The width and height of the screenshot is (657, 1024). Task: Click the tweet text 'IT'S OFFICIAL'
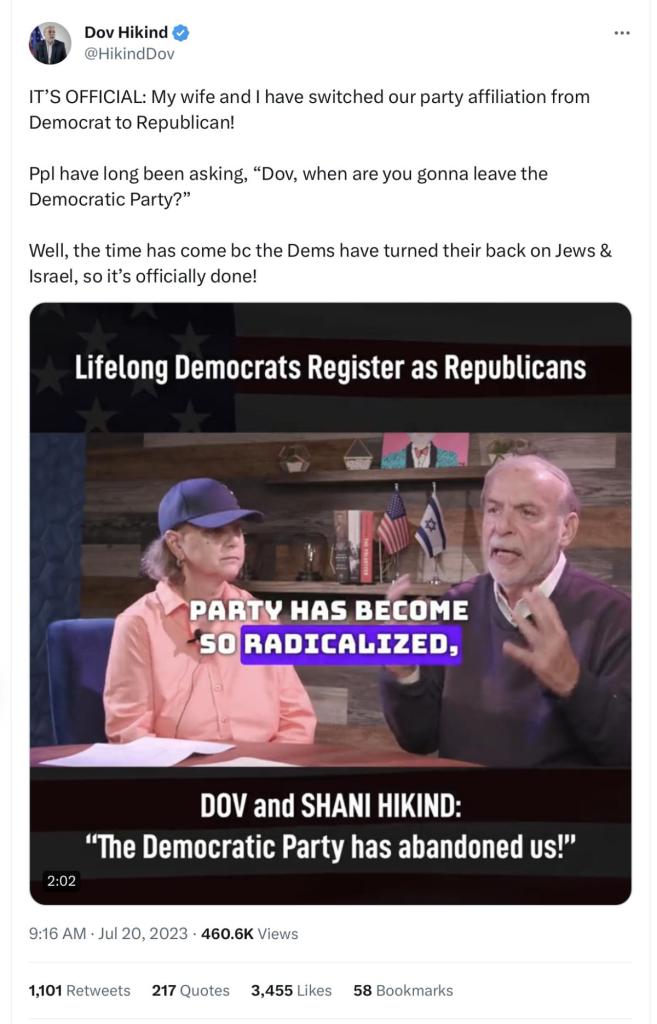(88, 97)
